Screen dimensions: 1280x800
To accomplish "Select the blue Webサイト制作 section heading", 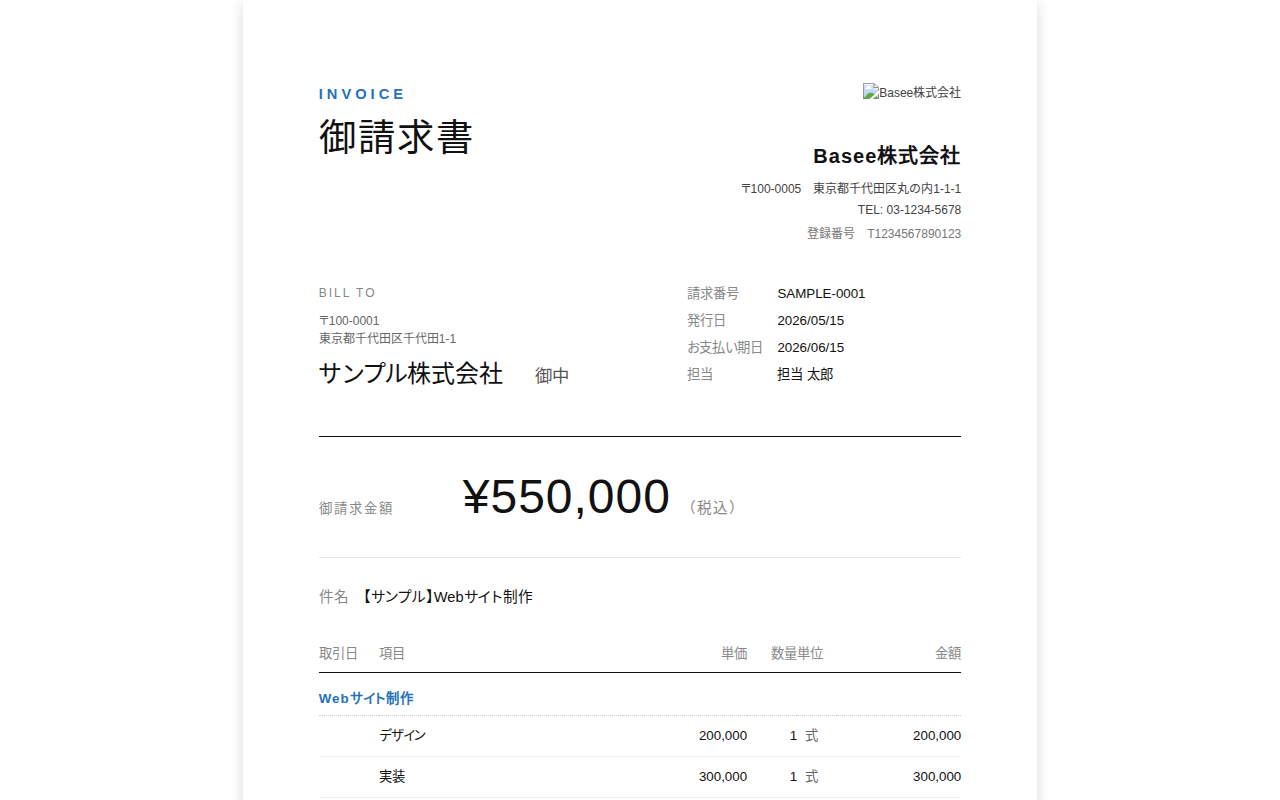I will (366, 699).
